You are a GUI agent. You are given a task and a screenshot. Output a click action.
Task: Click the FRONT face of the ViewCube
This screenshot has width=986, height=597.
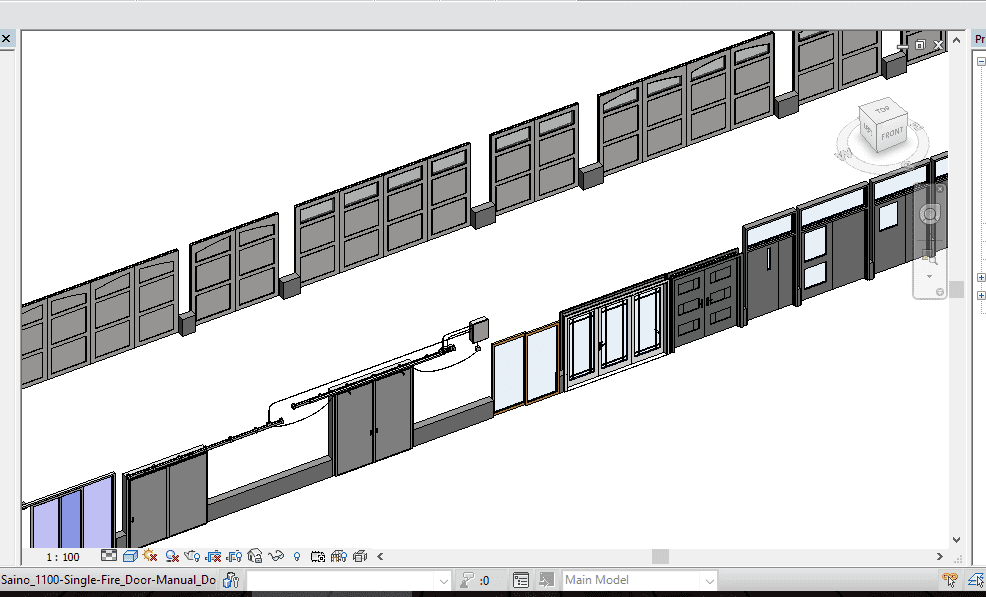coord(893,133)
